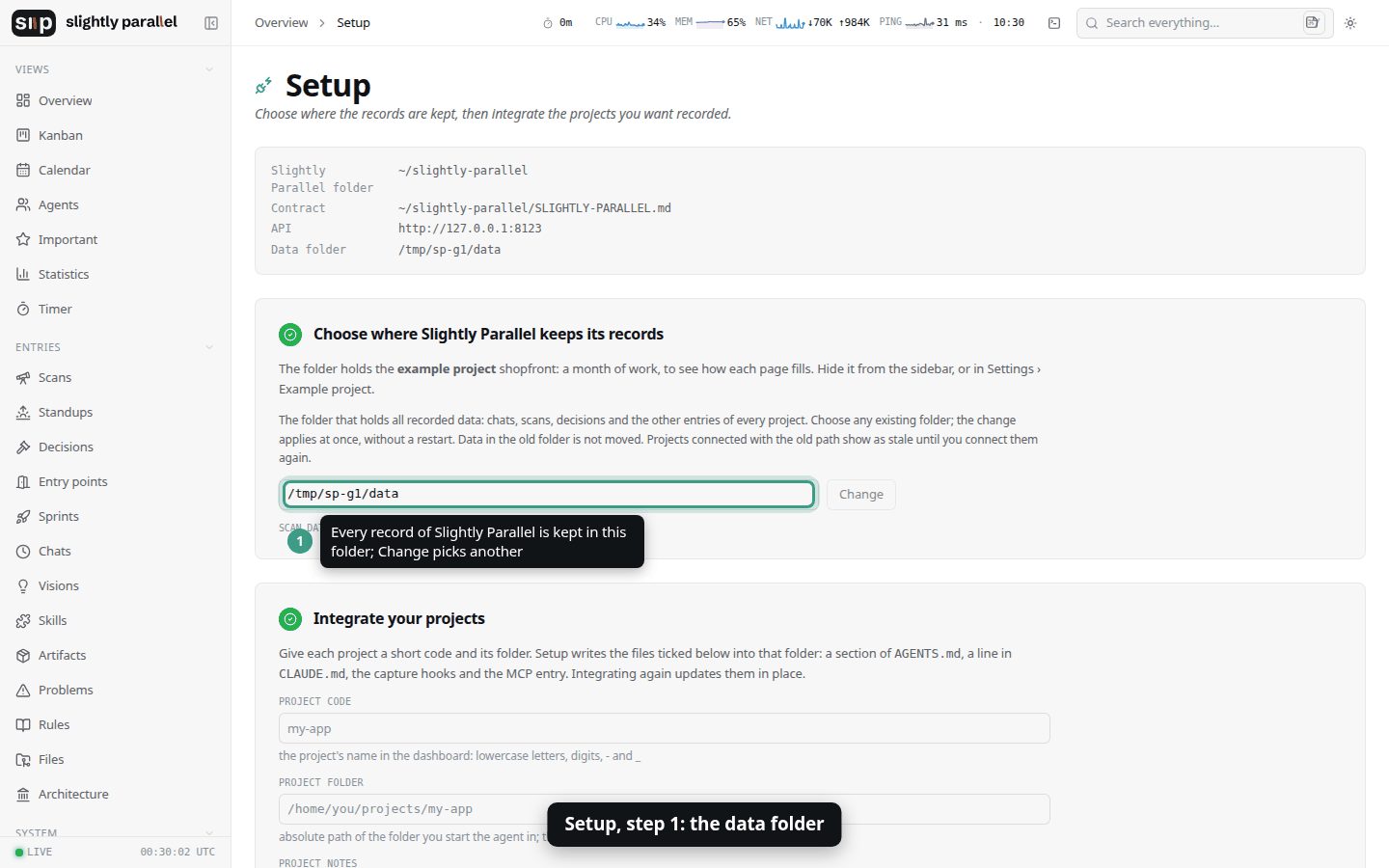Open the Agents view

[x=116, y=204]
